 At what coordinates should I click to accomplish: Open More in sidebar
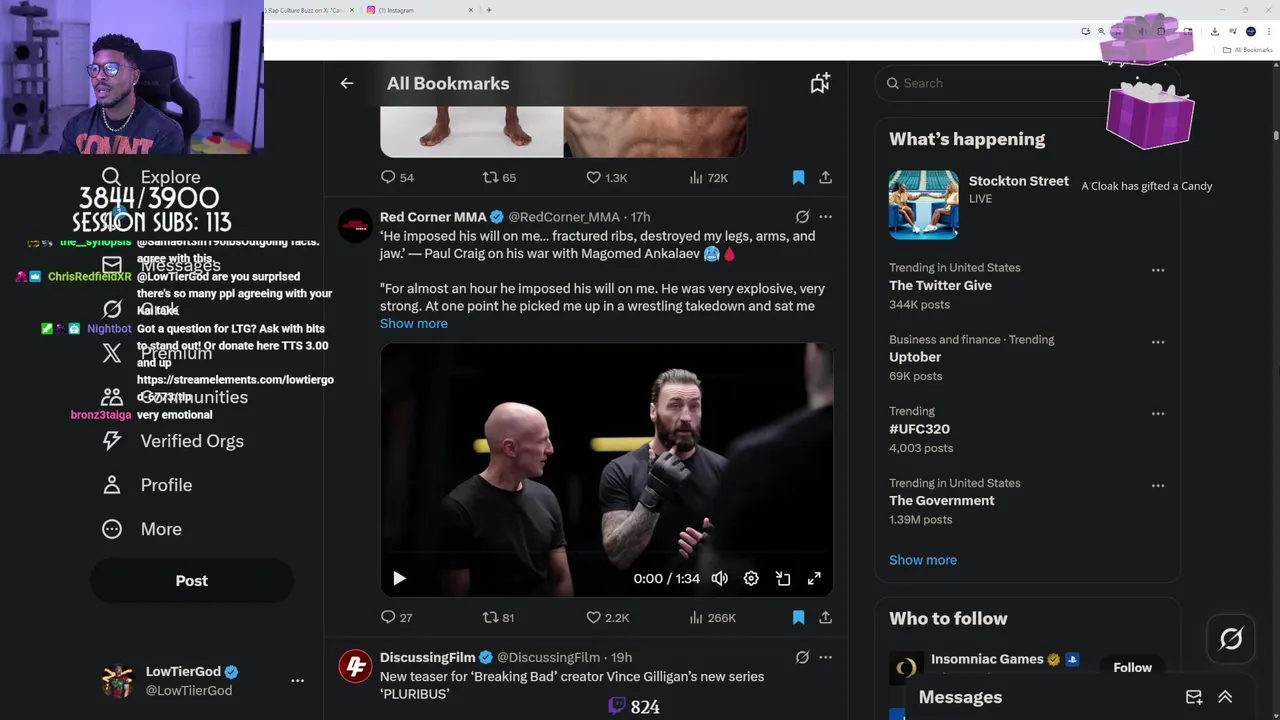(x=142, y=529)
